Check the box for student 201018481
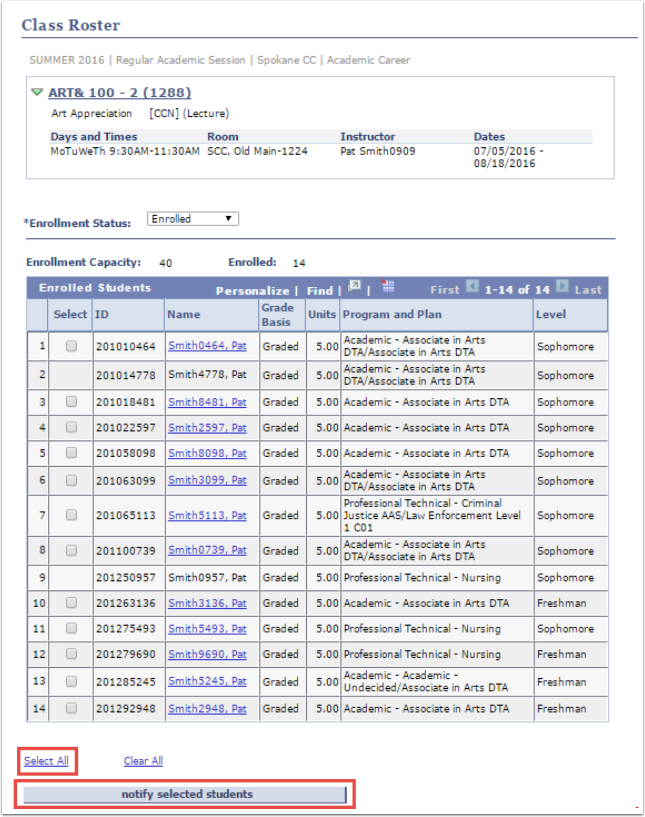Image resolution: width=645 pixels, height=817 pixels. coord(71,402)
